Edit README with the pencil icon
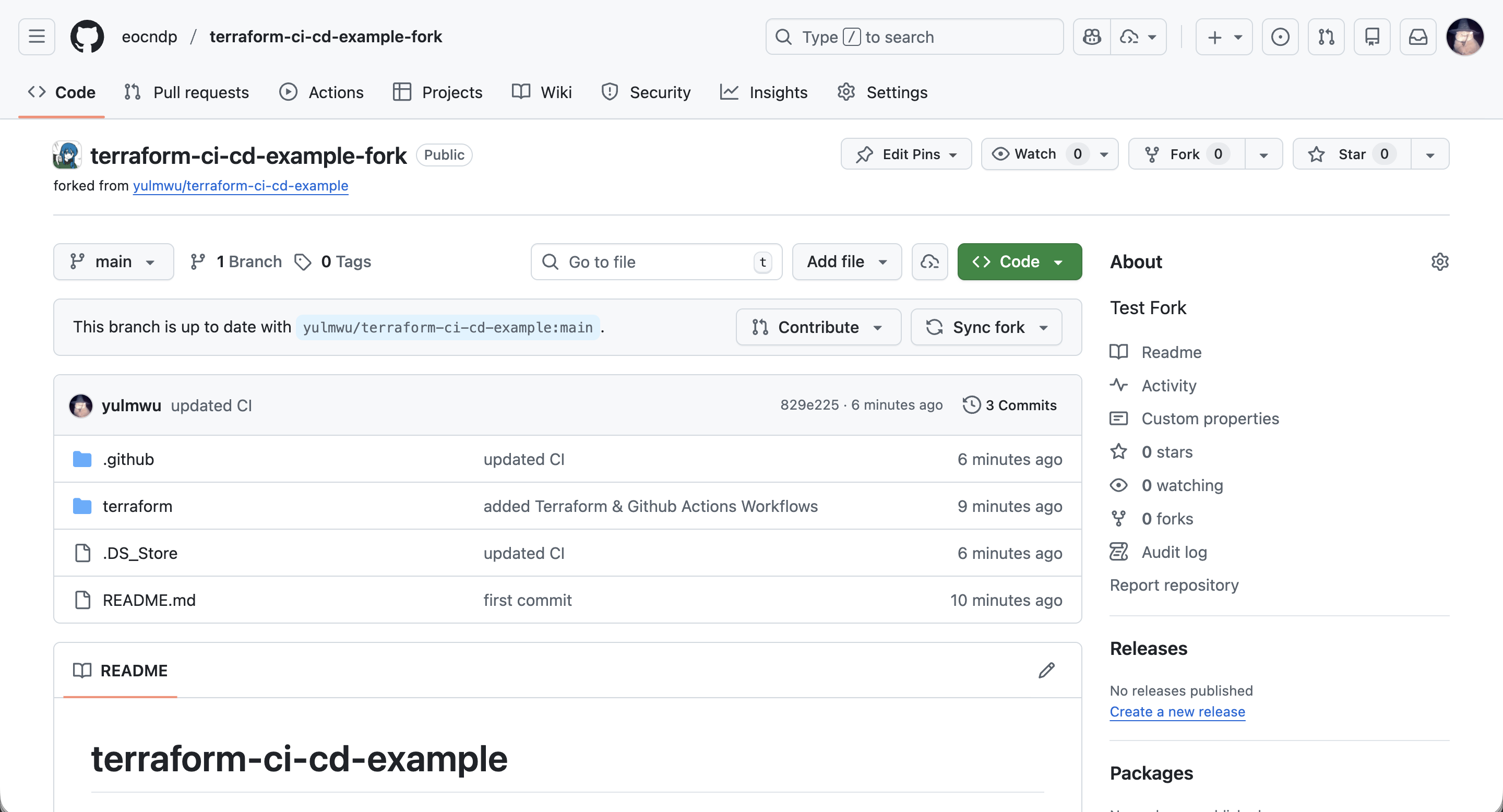This screenshot has height=812, width=1503. (x=1046, y=670)
